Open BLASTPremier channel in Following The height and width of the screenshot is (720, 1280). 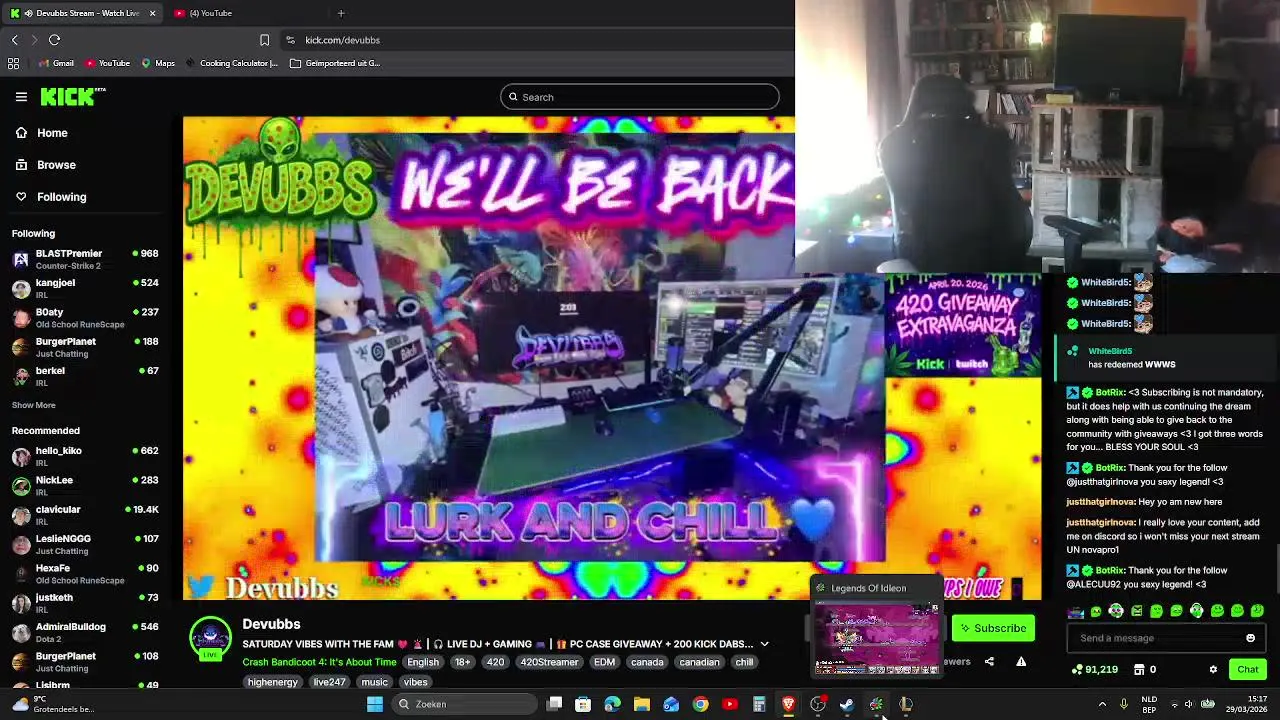coord(85,259)
